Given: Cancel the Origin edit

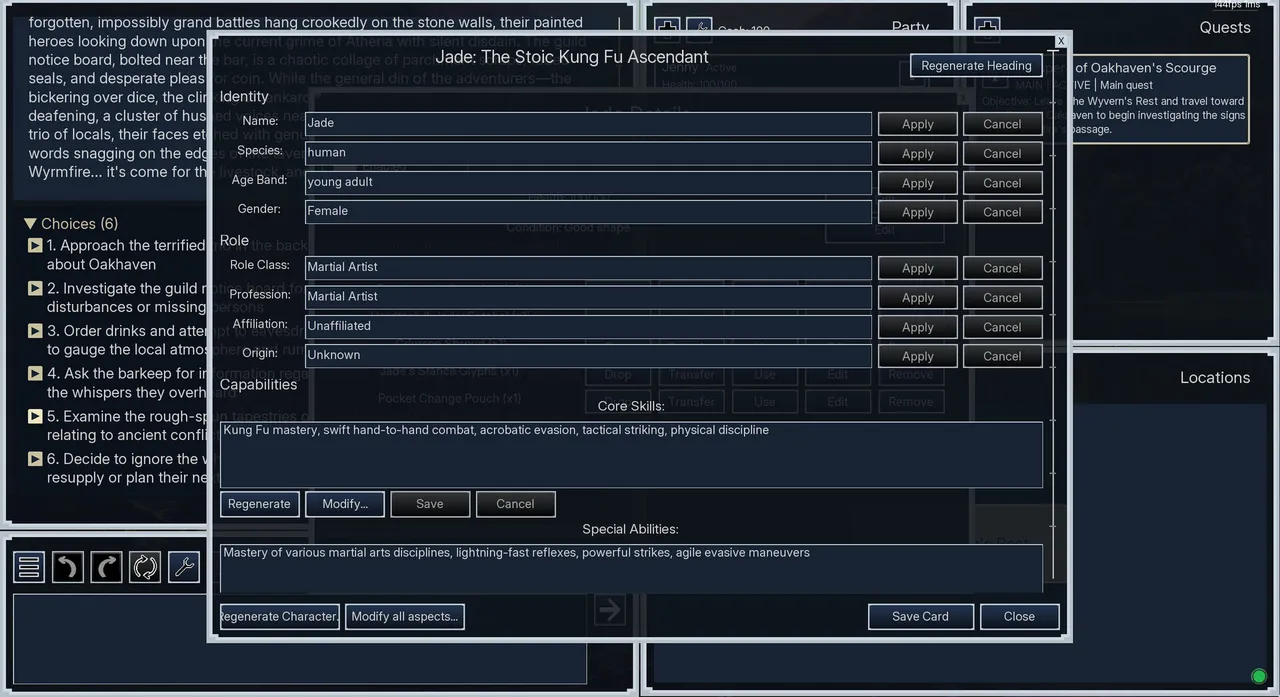Looking at the screenshot, I should coord(1002,356).
